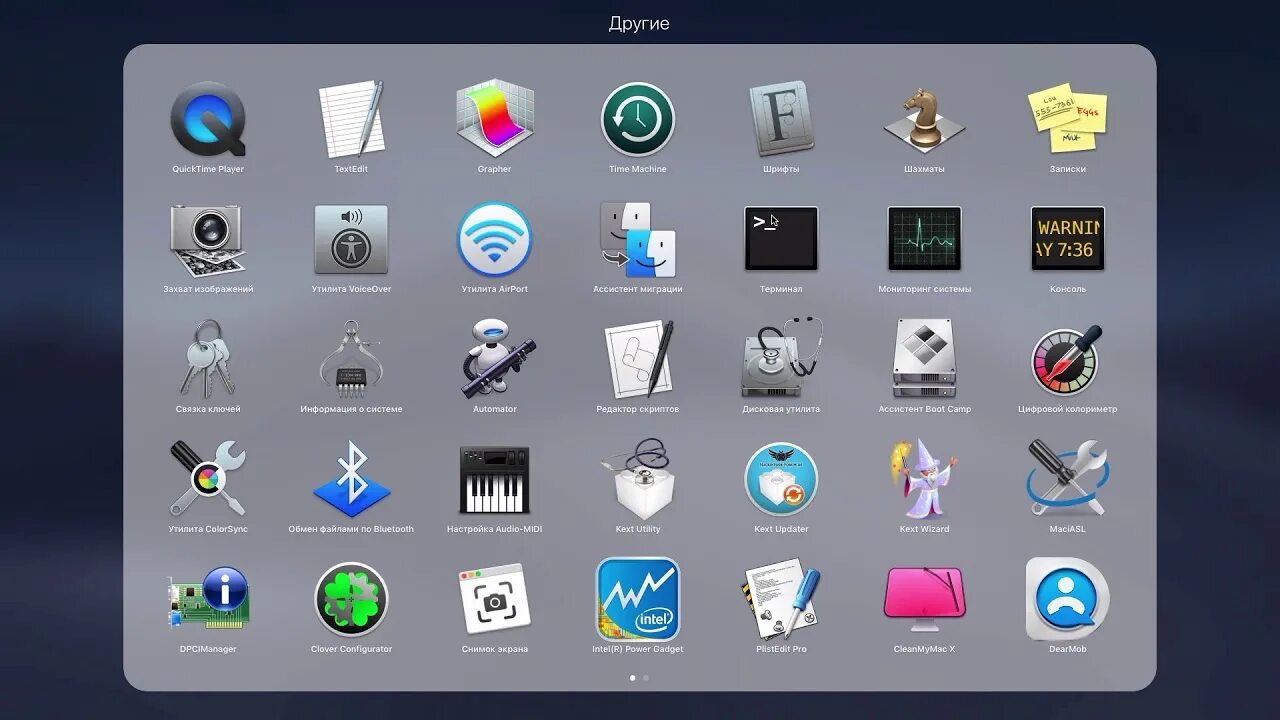This screenshot has width=1280, height=720.
Task: Launch Захват изображений app
Action: 208,240
